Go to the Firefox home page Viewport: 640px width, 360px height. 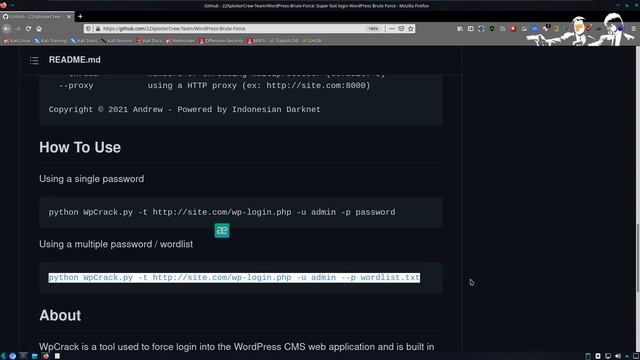coord(39,29)
